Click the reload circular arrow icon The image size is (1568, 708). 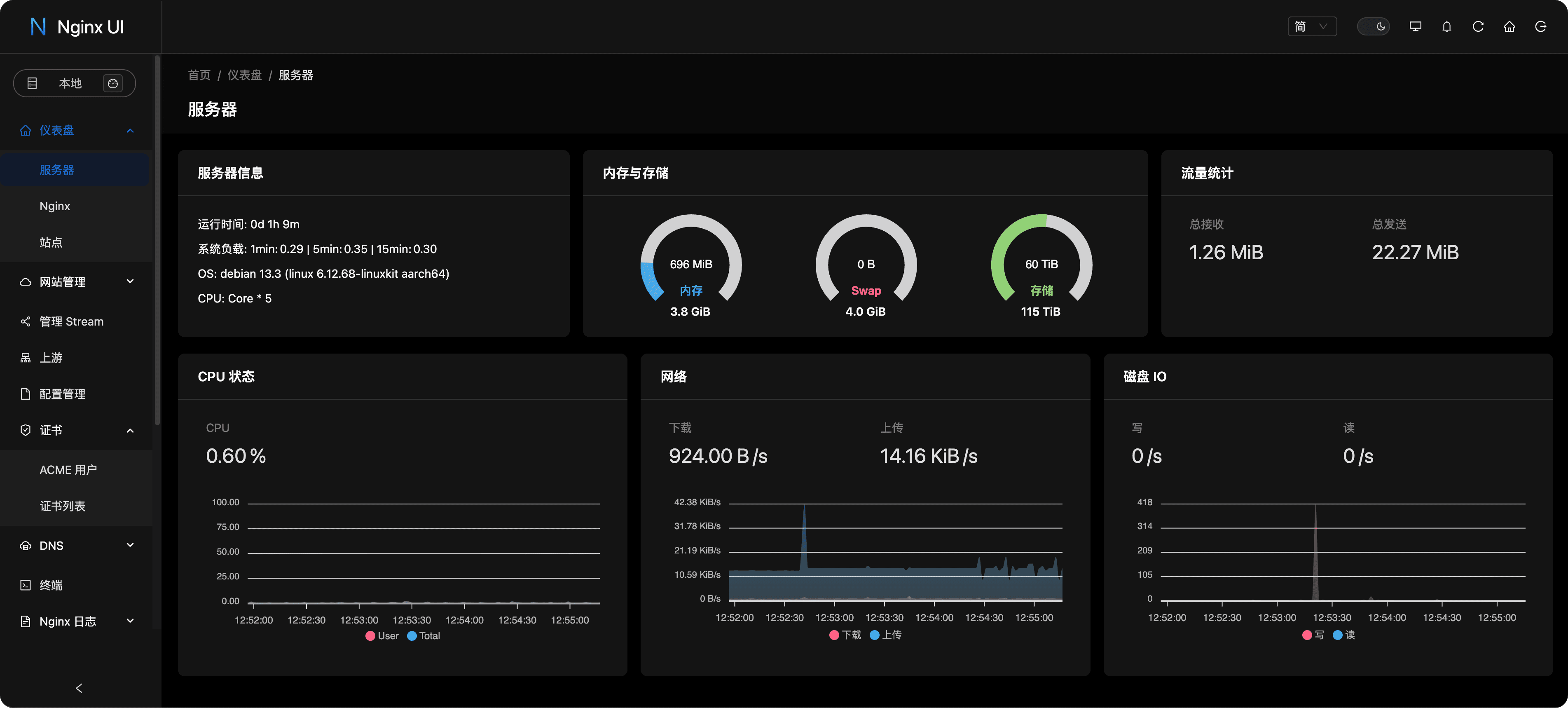(1477, 27)
